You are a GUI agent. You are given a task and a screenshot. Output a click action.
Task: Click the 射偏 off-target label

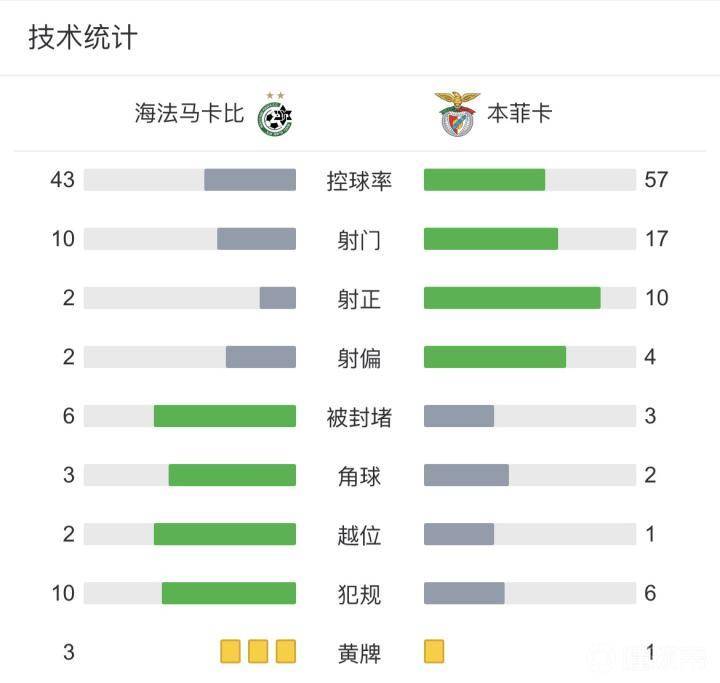pos(359,358)
